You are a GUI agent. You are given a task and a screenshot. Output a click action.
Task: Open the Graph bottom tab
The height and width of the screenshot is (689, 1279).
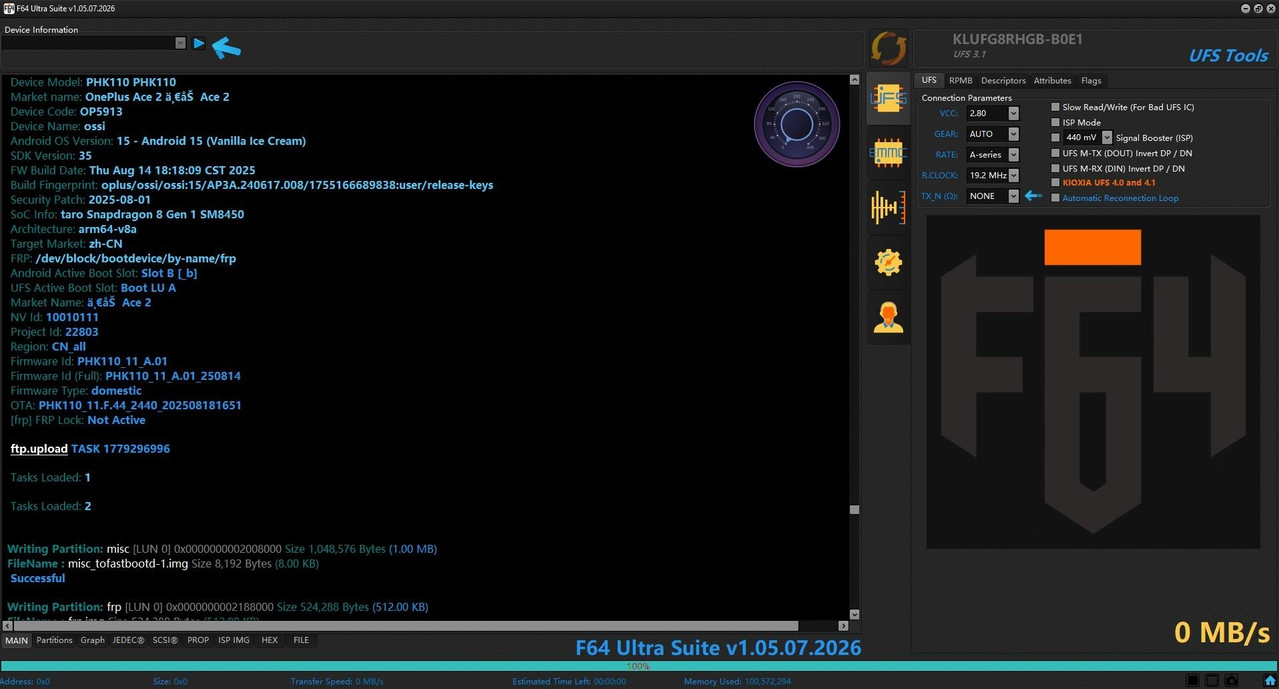coord(92,640)
